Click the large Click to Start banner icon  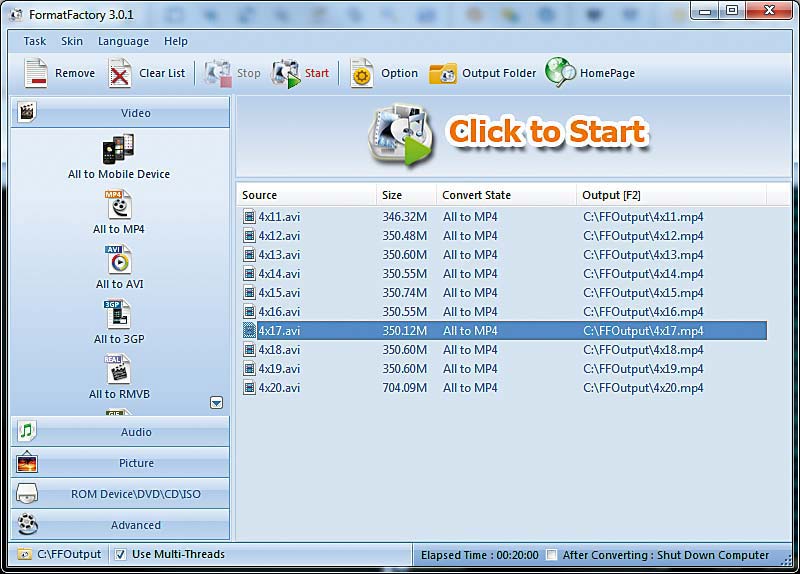pyautogui.click(x=401, y=135)
